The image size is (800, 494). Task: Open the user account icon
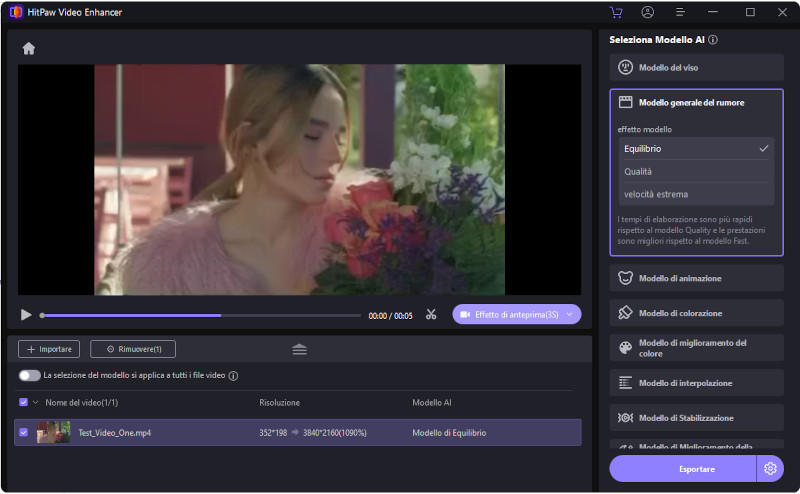(x=647, y=12)
